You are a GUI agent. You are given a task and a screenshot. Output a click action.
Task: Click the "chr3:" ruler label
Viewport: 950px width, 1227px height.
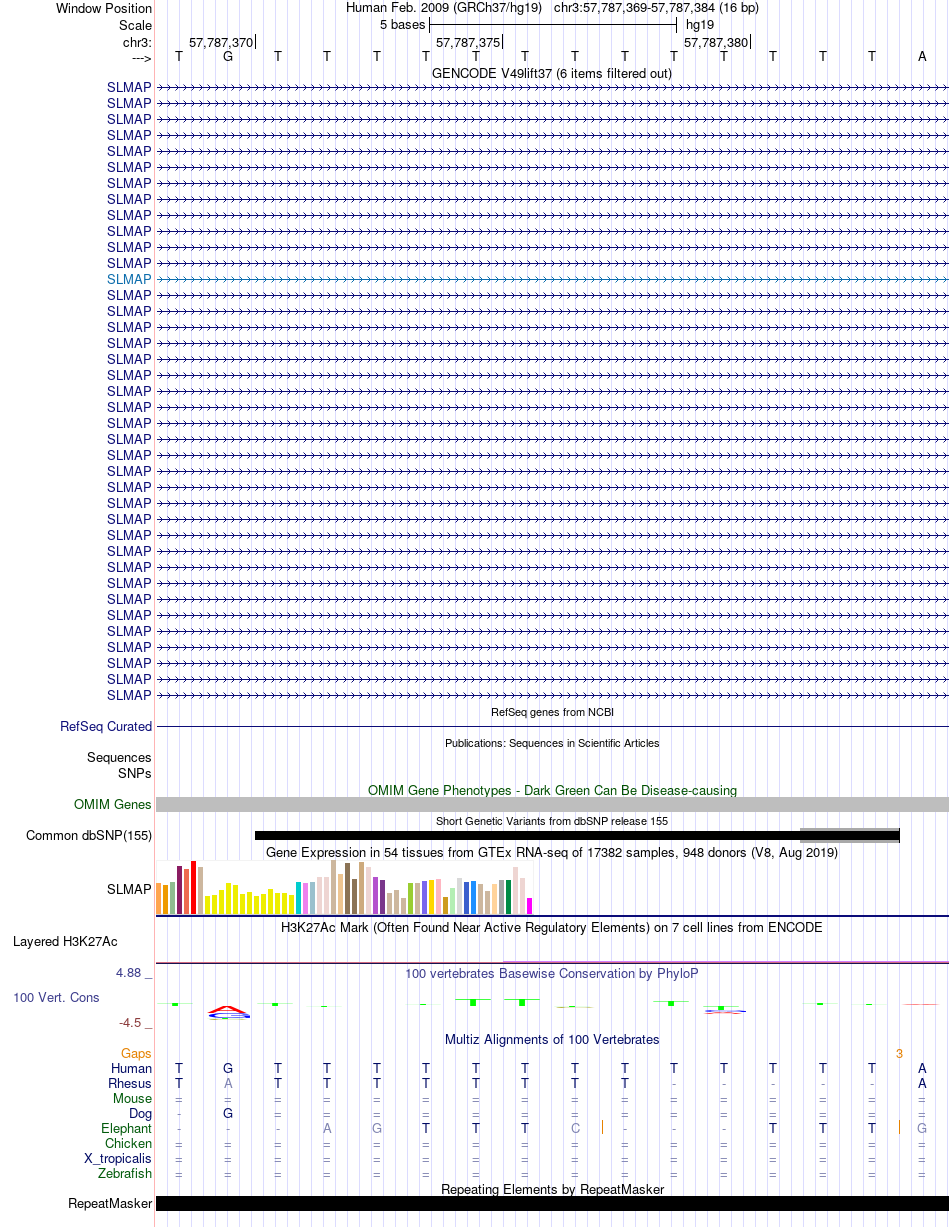pyautogui.click(x=137, y=42)
